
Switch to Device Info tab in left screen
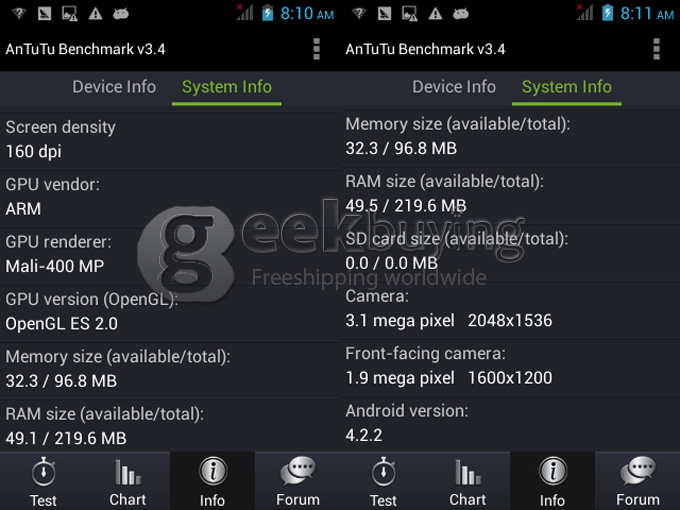tap(114, 87)
